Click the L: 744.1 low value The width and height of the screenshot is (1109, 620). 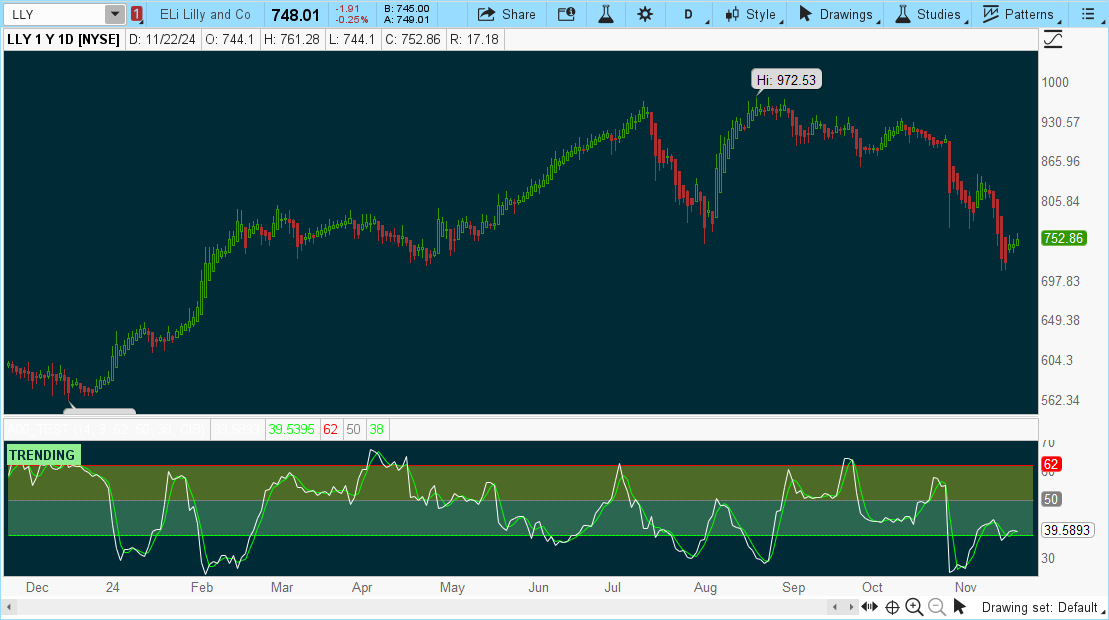(x=352, y=40)
